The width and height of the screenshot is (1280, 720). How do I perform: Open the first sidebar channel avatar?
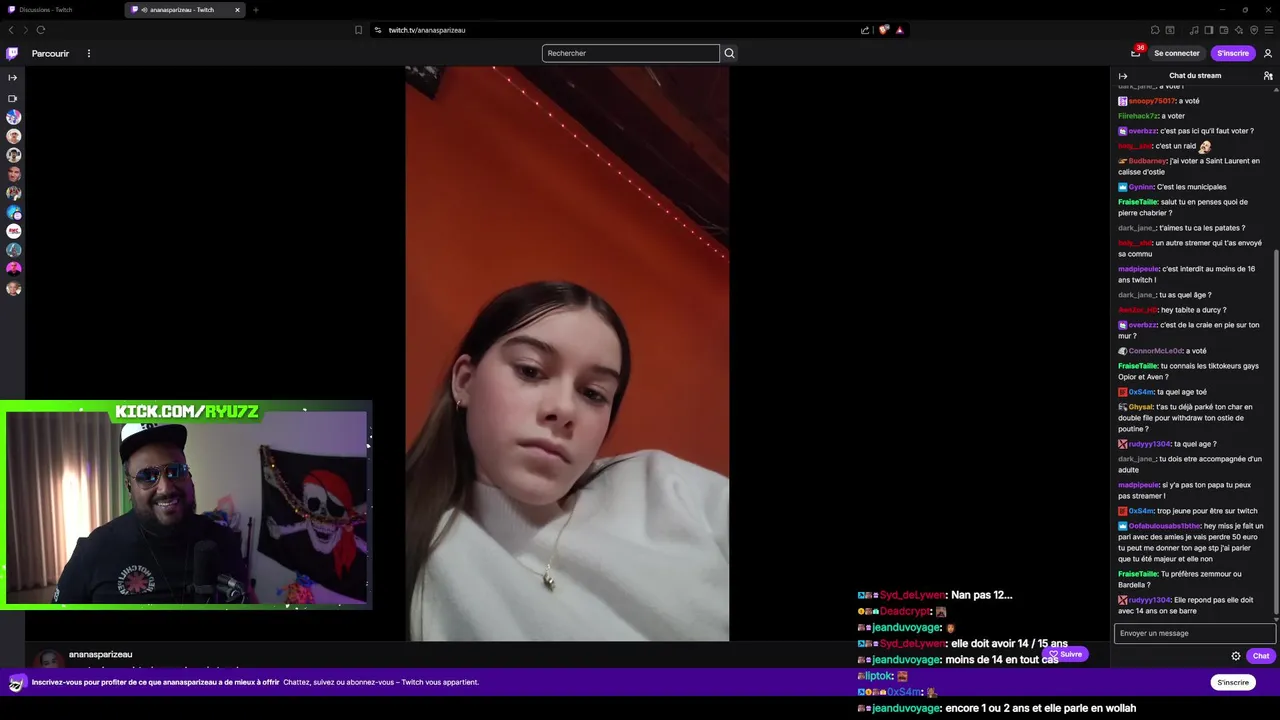(x=14, y=117)
